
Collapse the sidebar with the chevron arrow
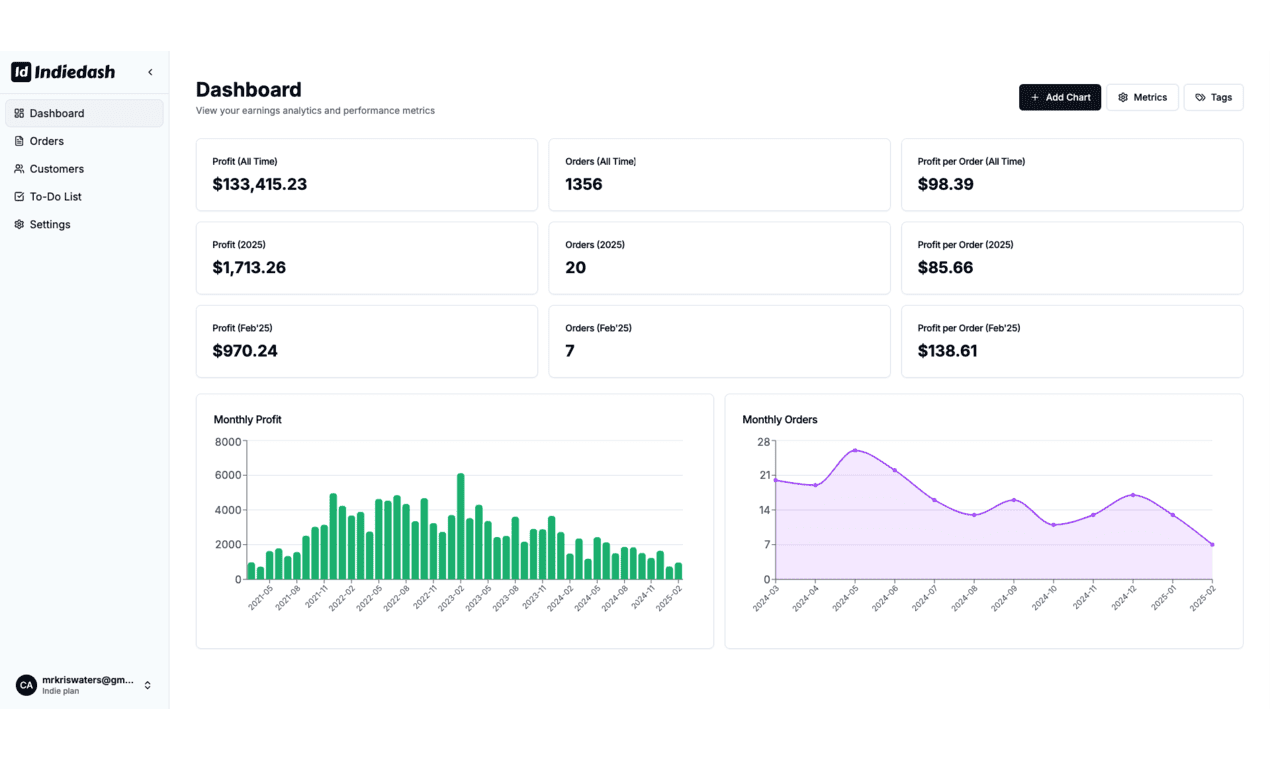click(x=150, y=72)
